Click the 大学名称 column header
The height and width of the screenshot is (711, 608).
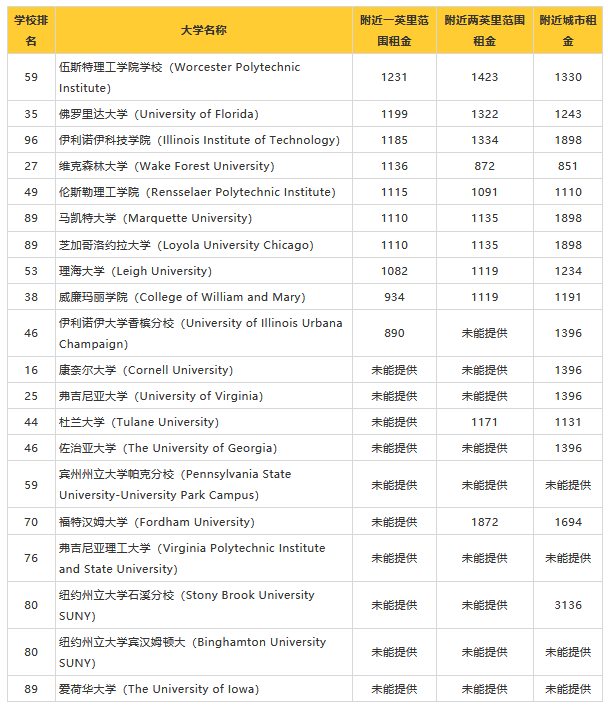point(204,30)
